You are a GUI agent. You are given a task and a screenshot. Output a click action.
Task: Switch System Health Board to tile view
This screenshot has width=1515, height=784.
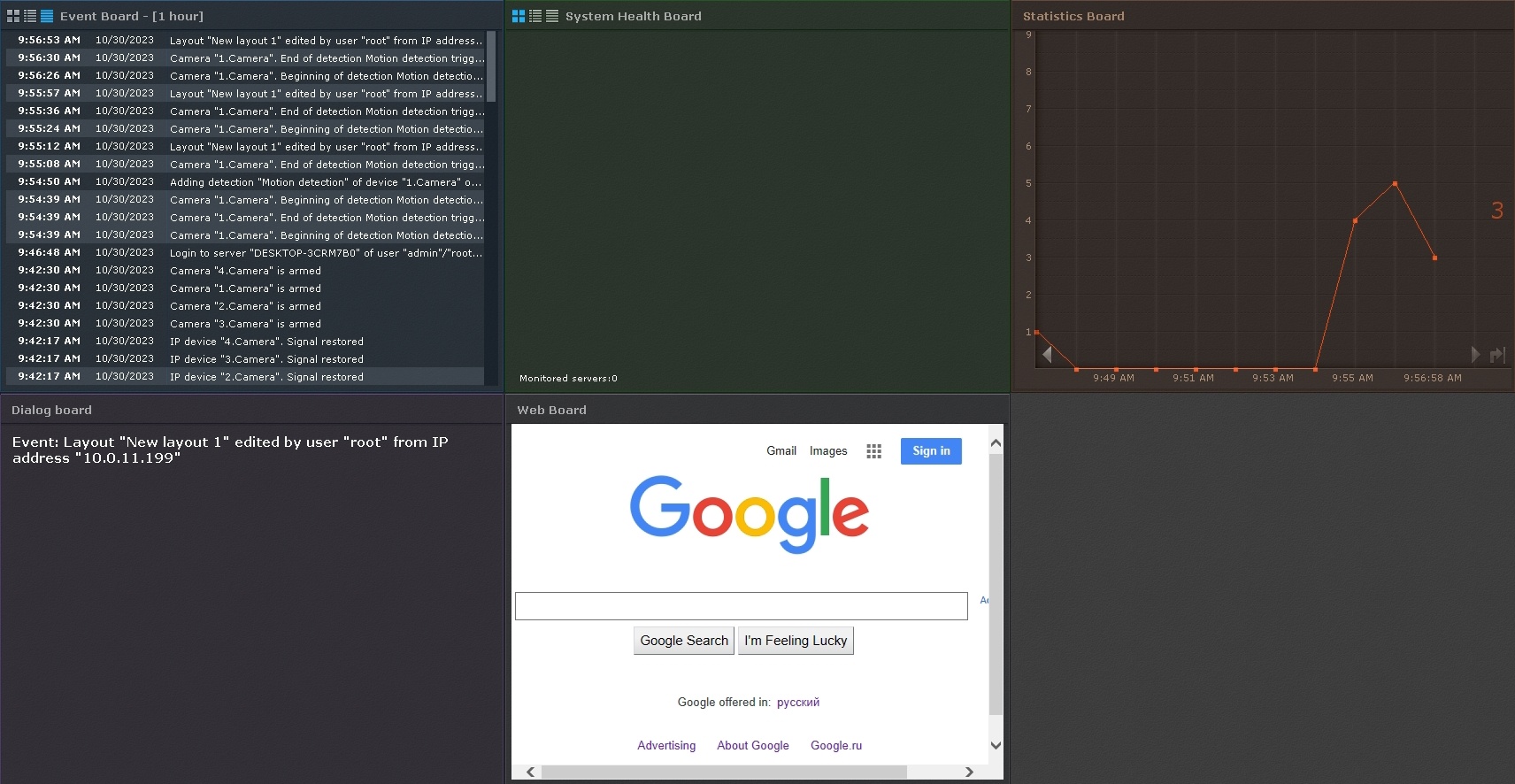(x=519, y=16)
